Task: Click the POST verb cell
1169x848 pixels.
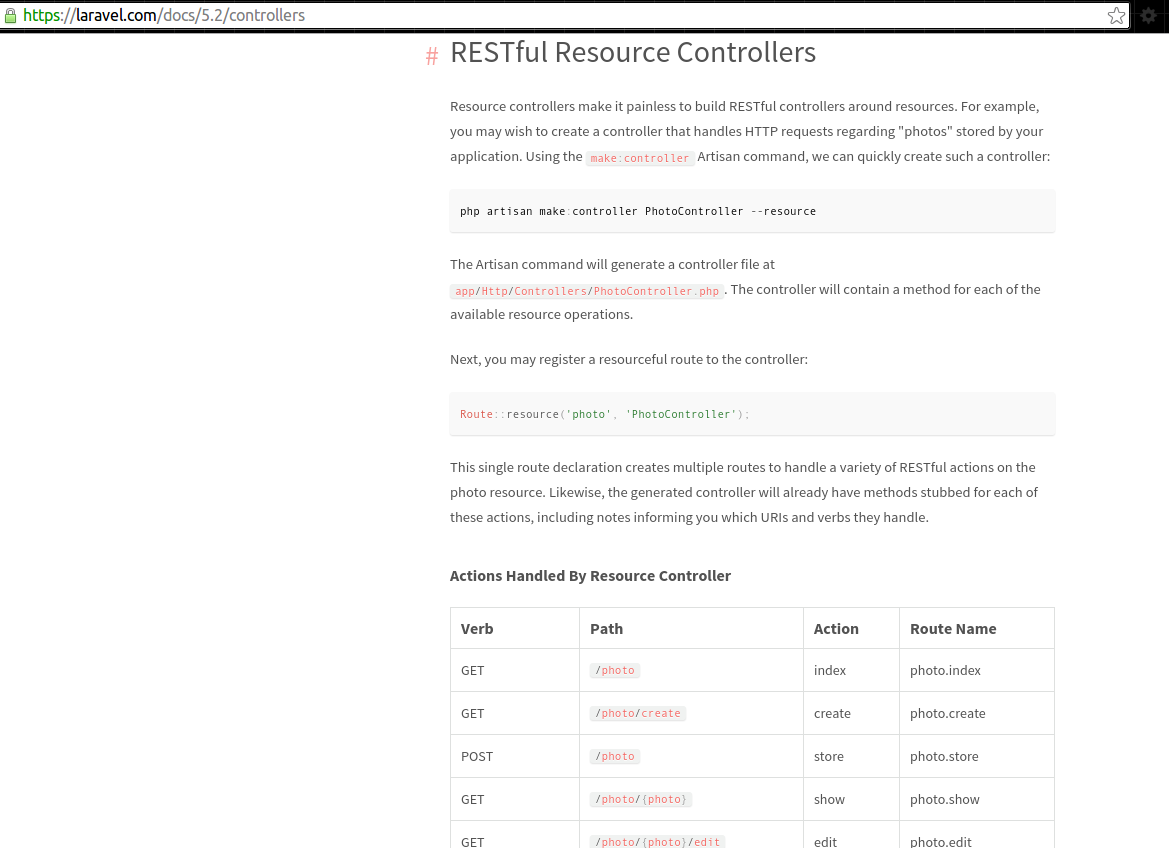Action: [x=477, y=756]
